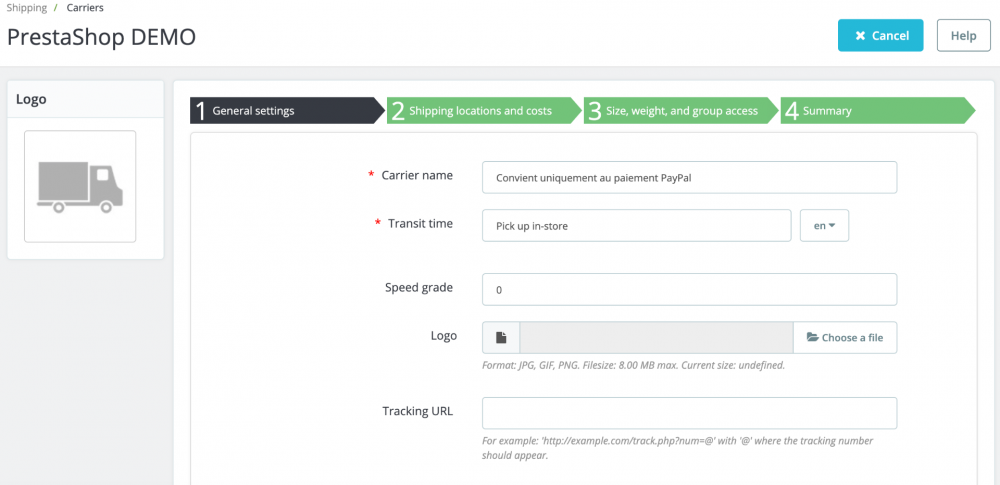1000x485 pixels.
Task: Click the truck logo placeholder image
Action: click(80, 186)
